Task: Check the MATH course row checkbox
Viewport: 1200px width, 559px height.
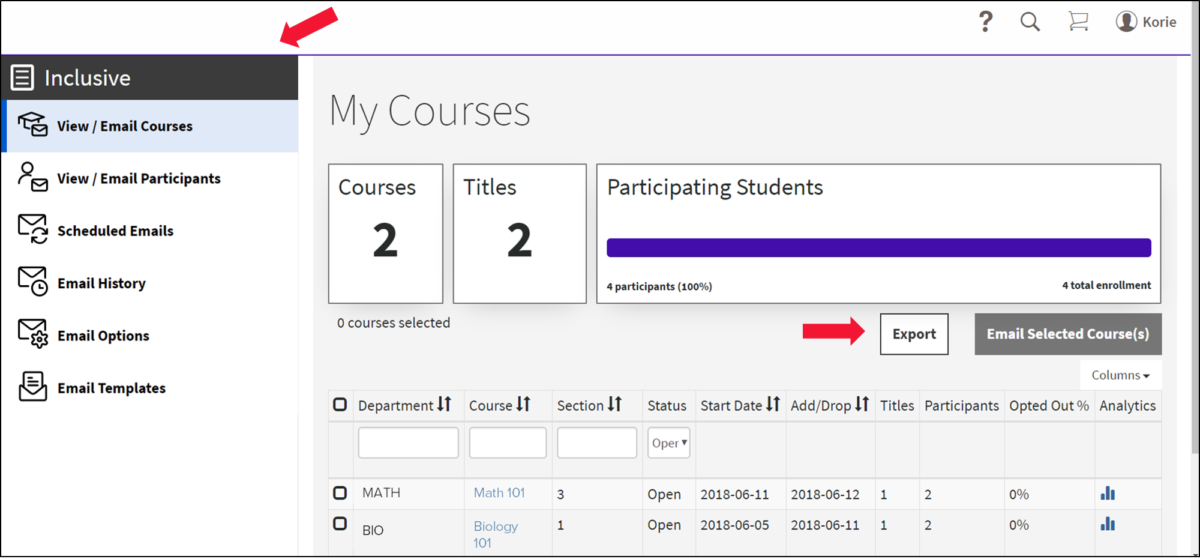Action: tap(340, 493)
